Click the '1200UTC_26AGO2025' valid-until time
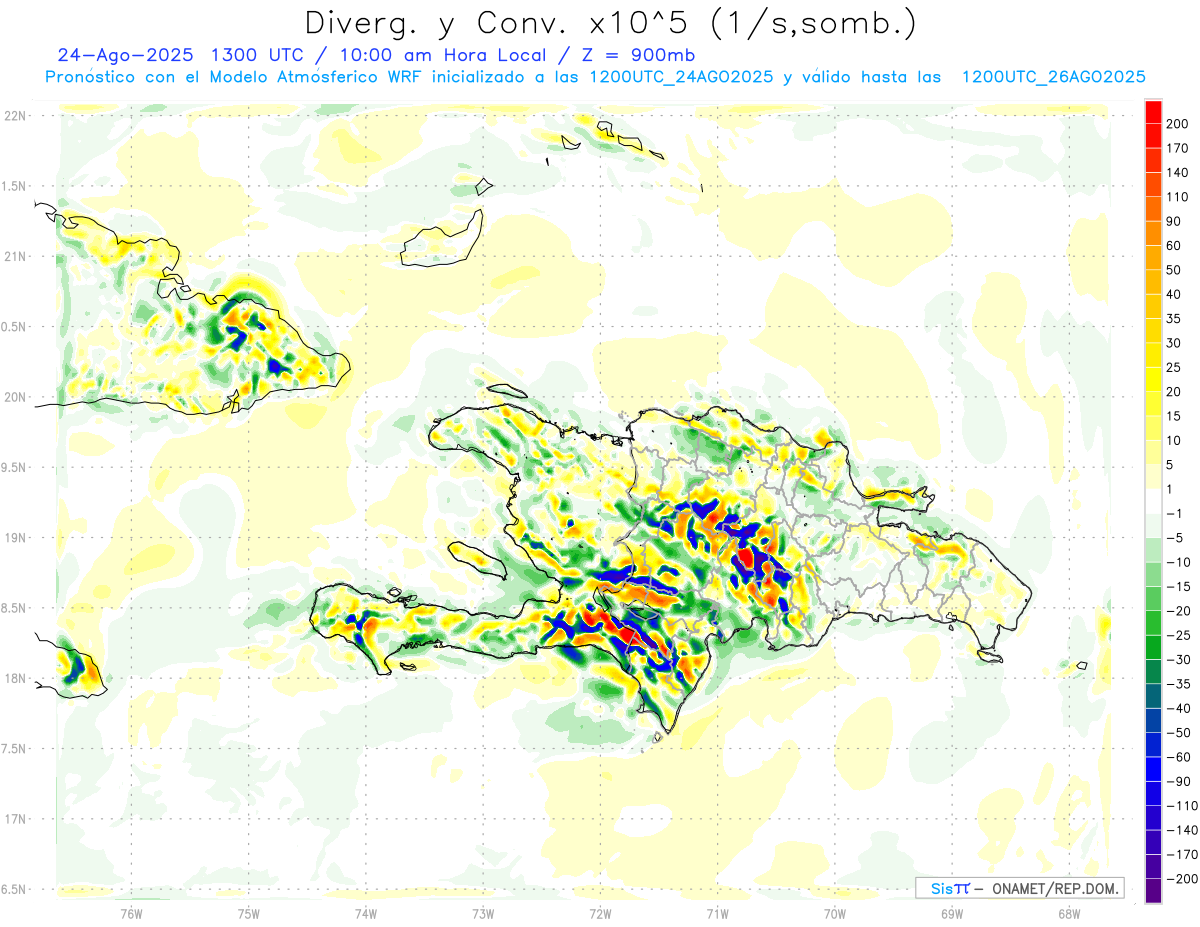This screenshot has height=927, width=1200. (x=1053, y=77)
